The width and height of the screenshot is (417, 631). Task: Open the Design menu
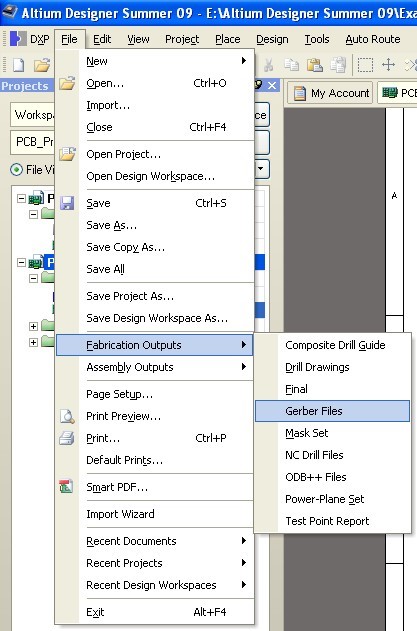pyautogui.click(x=272, y=39)
